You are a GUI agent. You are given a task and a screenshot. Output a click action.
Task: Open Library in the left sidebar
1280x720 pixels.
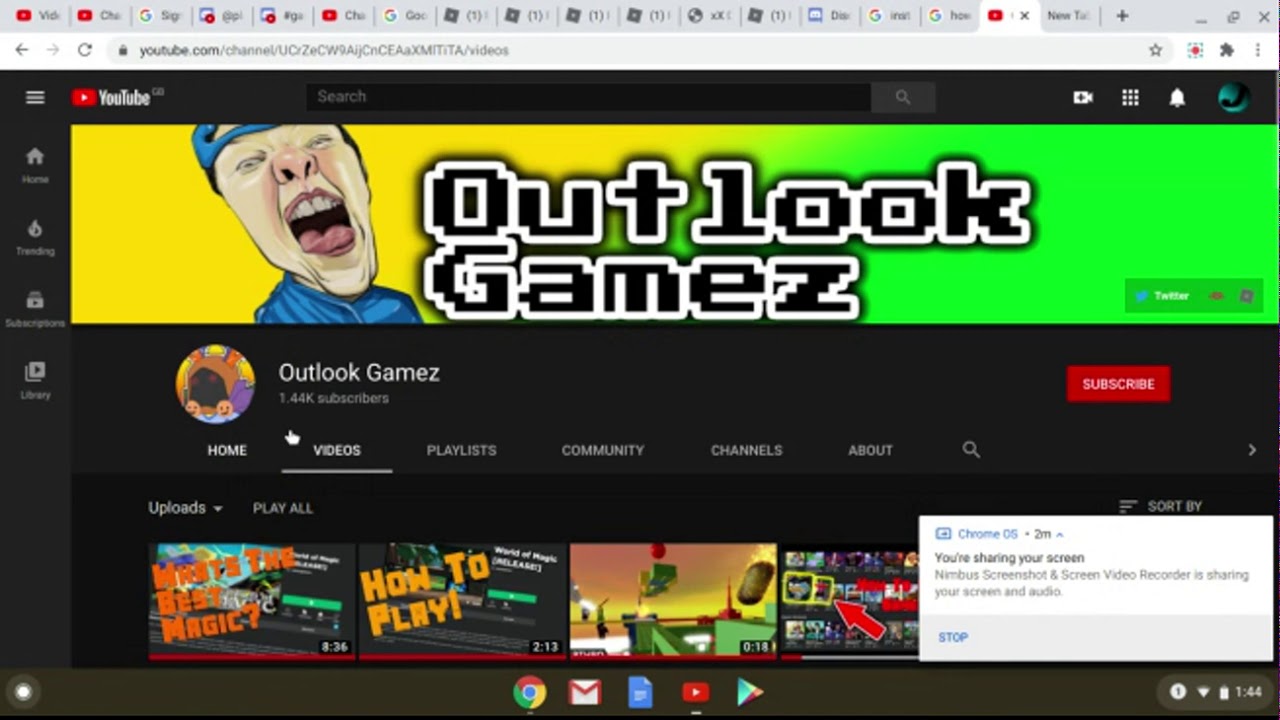[35, 380]
